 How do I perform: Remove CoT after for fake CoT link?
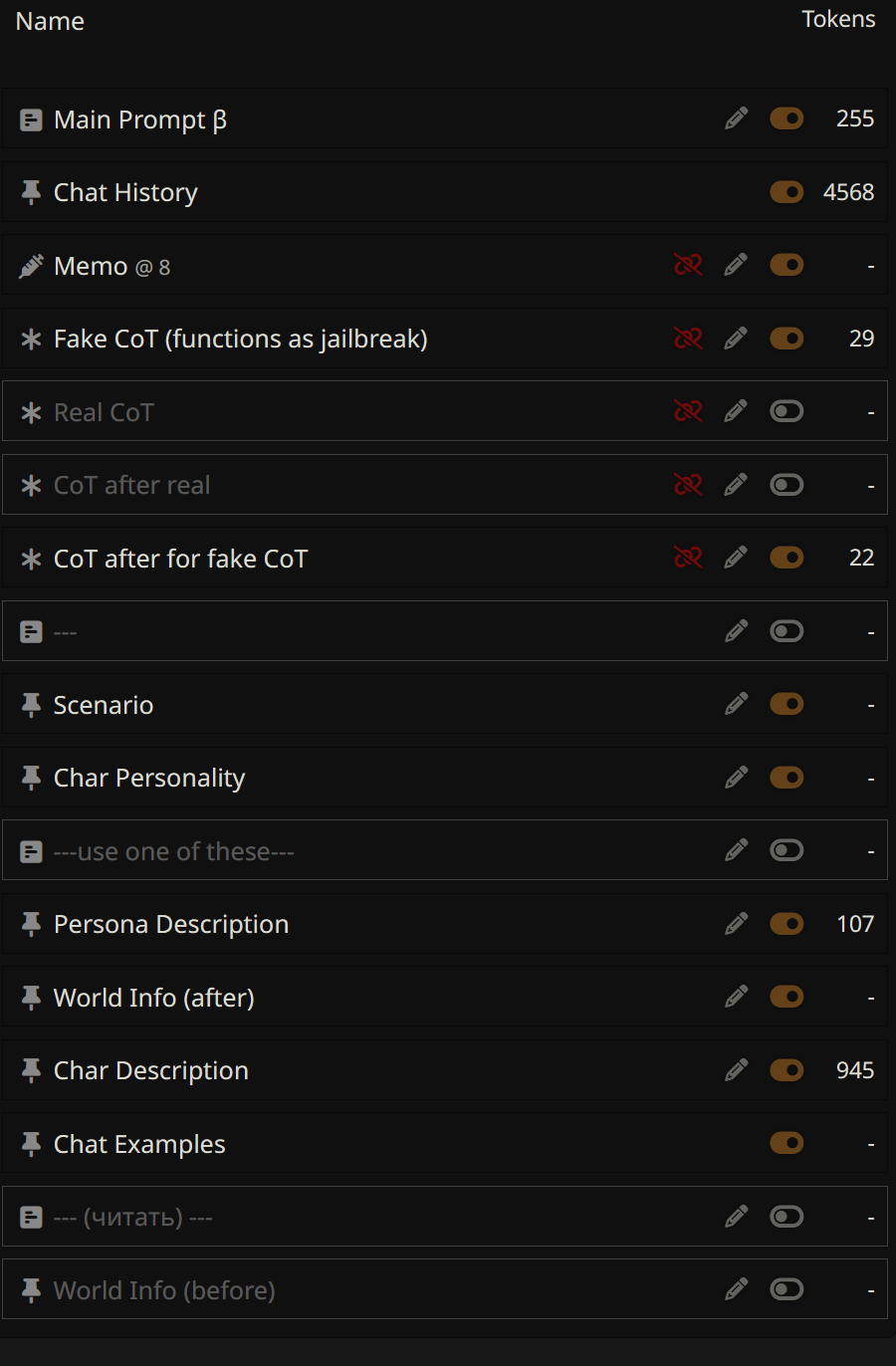click(688, 558)
